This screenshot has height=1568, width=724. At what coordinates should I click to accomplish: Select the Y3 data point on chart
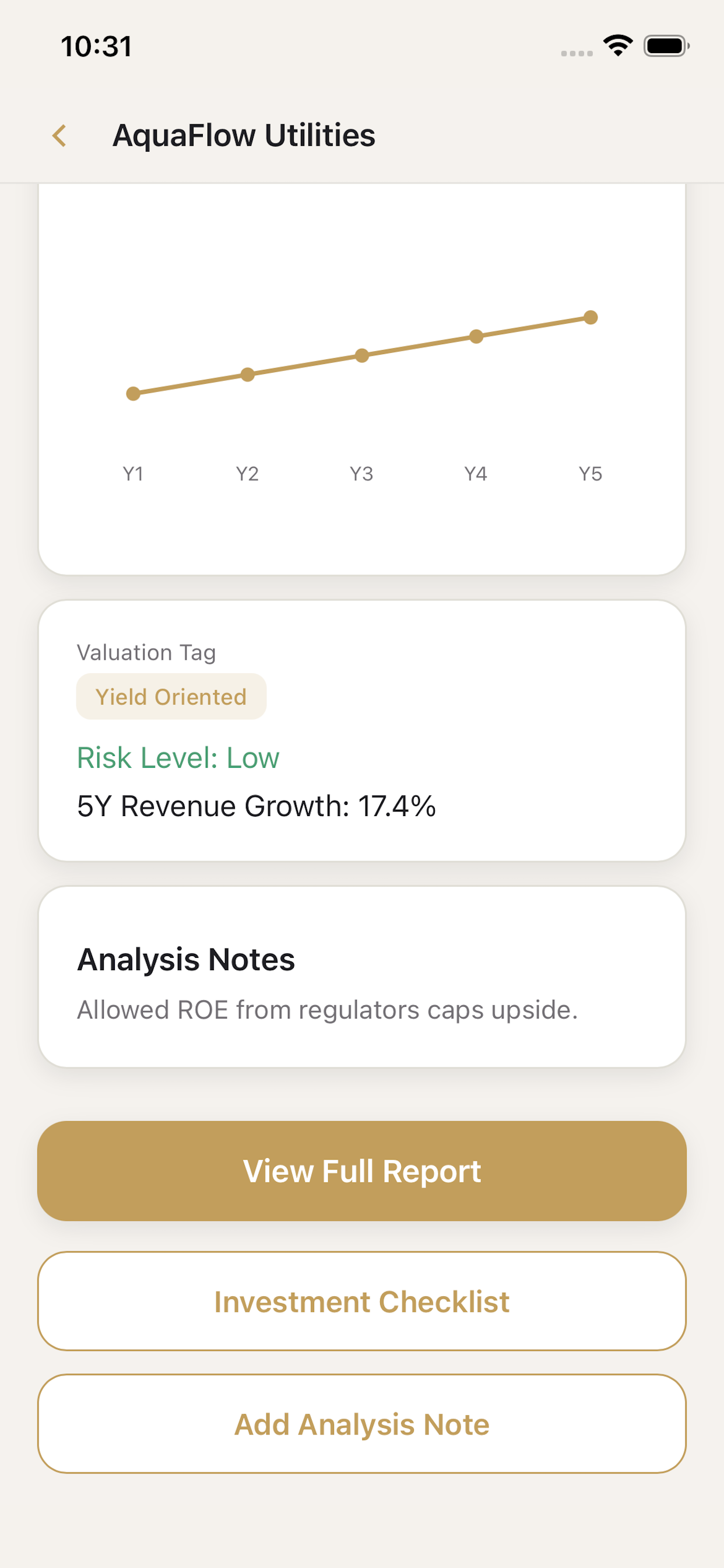coord(362,355)
